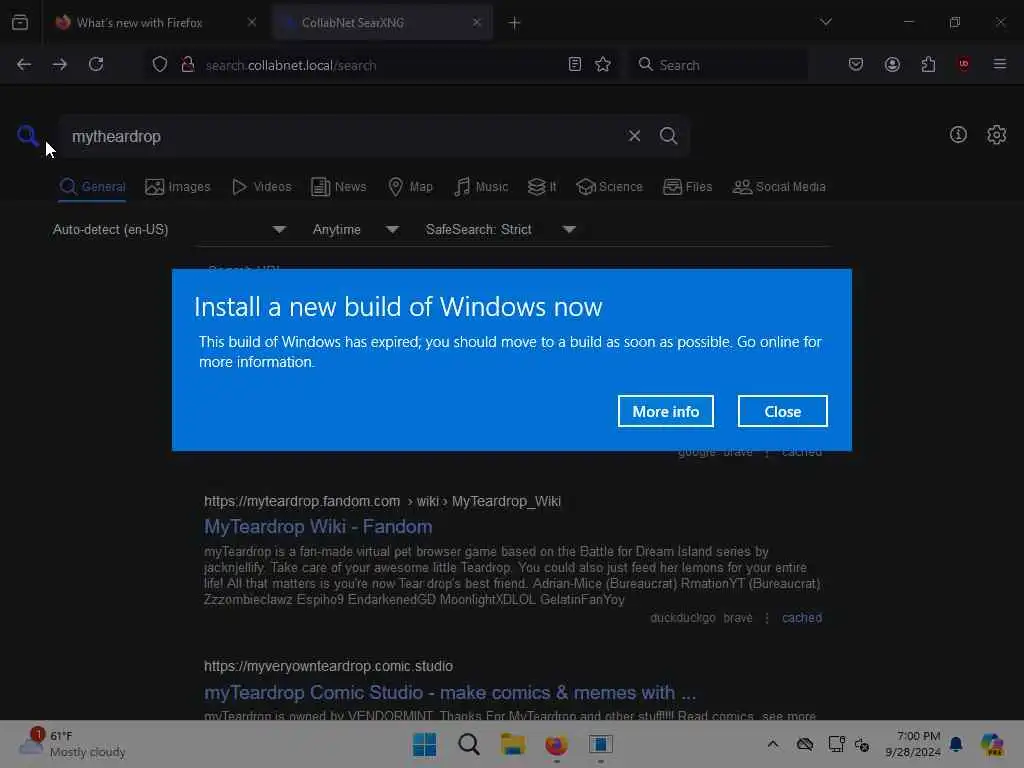Switch to News category

[338, 187]
